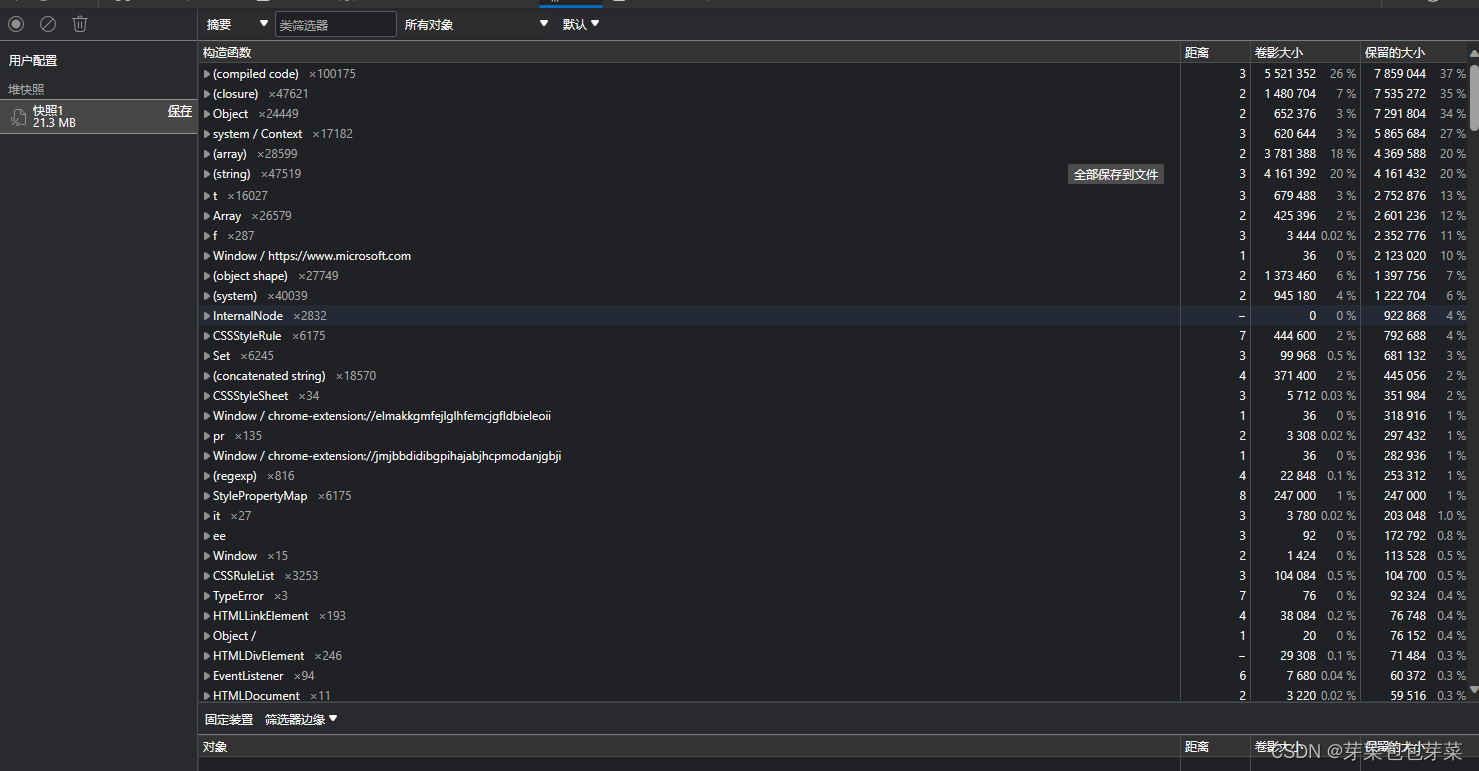Click the 用户配置 sidebar heading
Viewport: 1479px width, 771px height.
(x=33, y=61)
